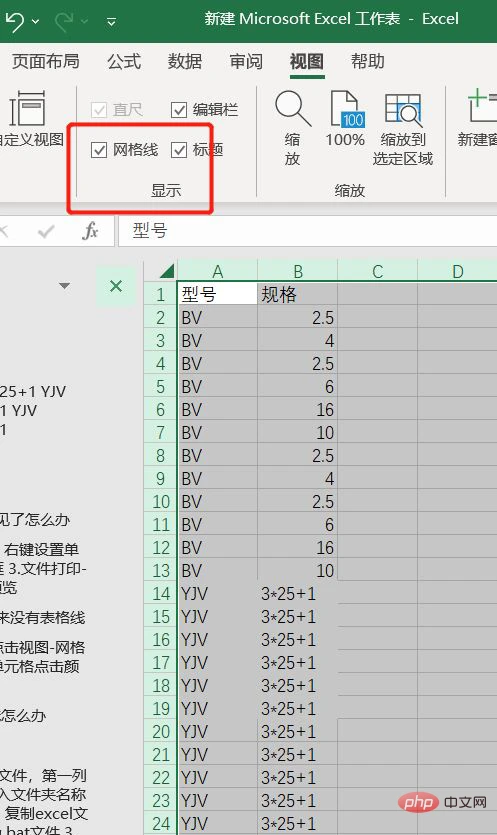The width and height of the screenshot is (497, 835).
Task: Select column D header
Action: pos(458,272)
